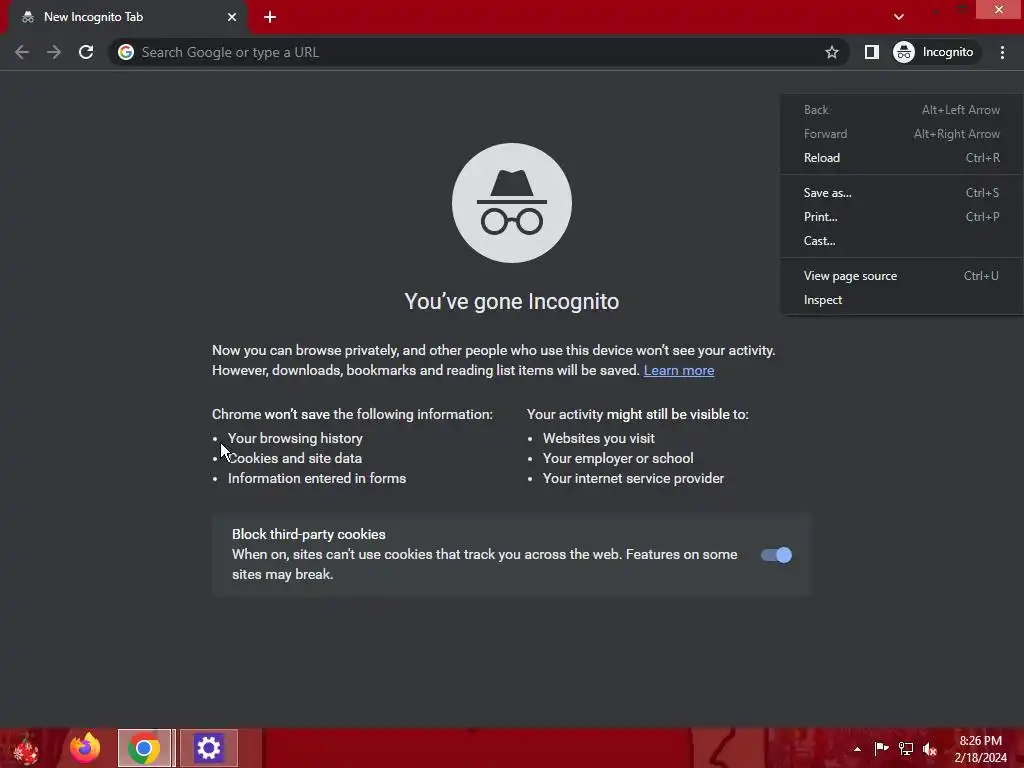This screenshot has height=768, width=1024.
Task: Choose Cast... from the context menu
Action: (901, 241)
